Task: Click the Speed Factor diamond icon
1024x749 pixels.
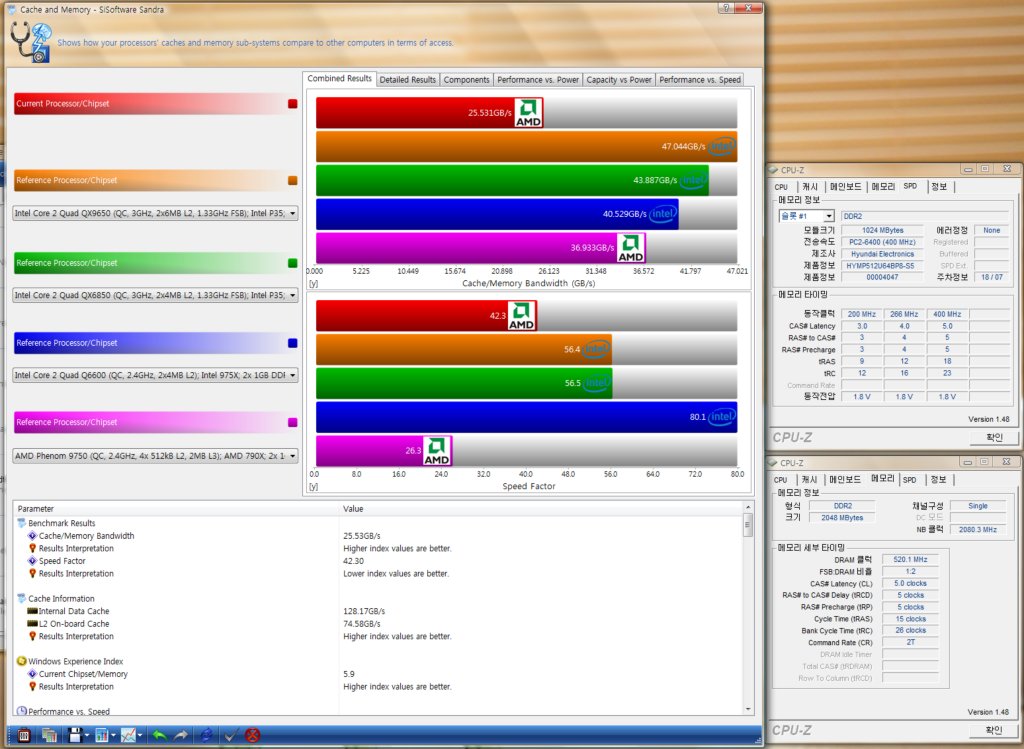Action: click(x=32, y=561)
